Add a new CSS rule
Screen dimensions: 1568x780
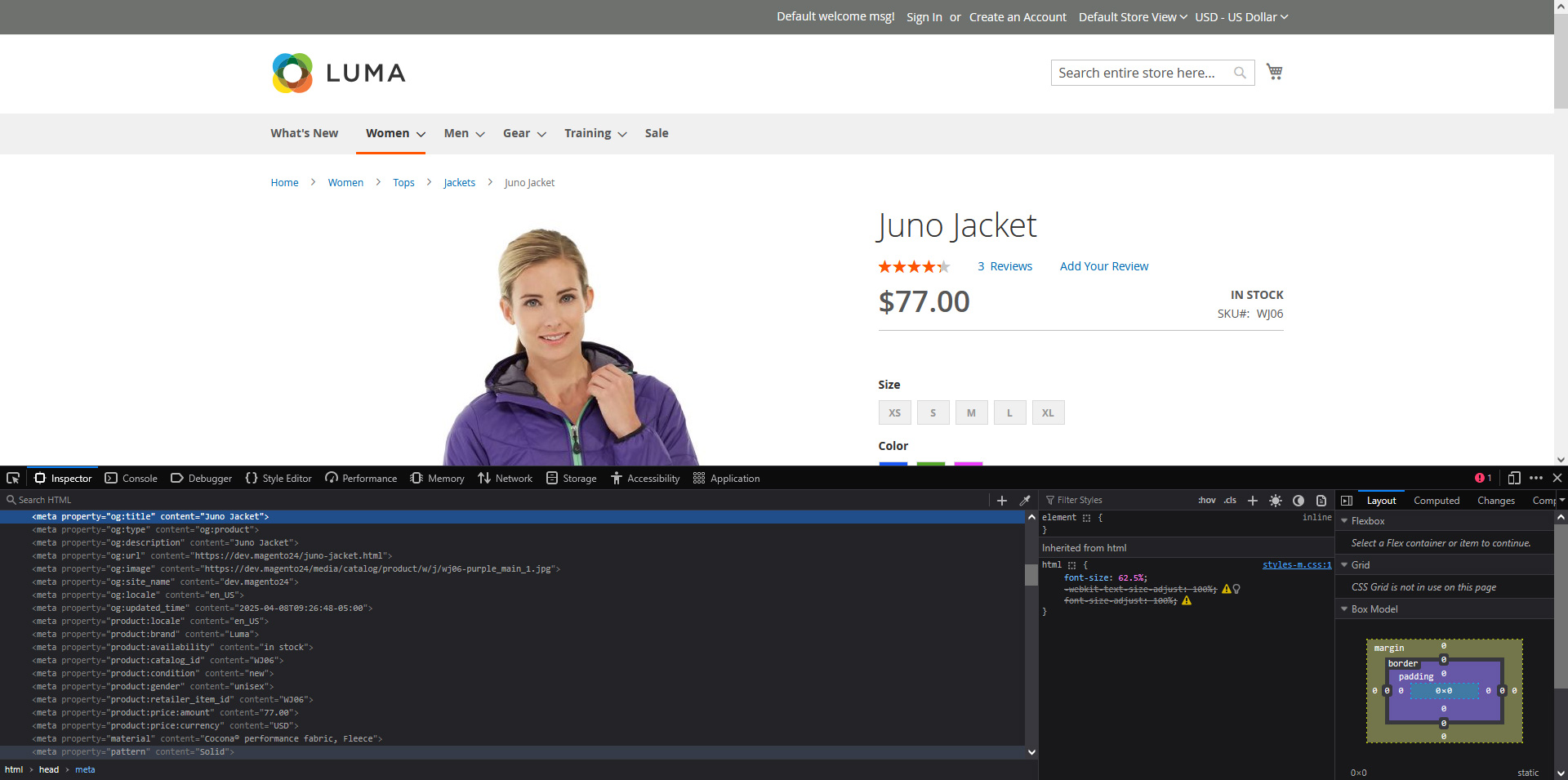[1253, 500]
